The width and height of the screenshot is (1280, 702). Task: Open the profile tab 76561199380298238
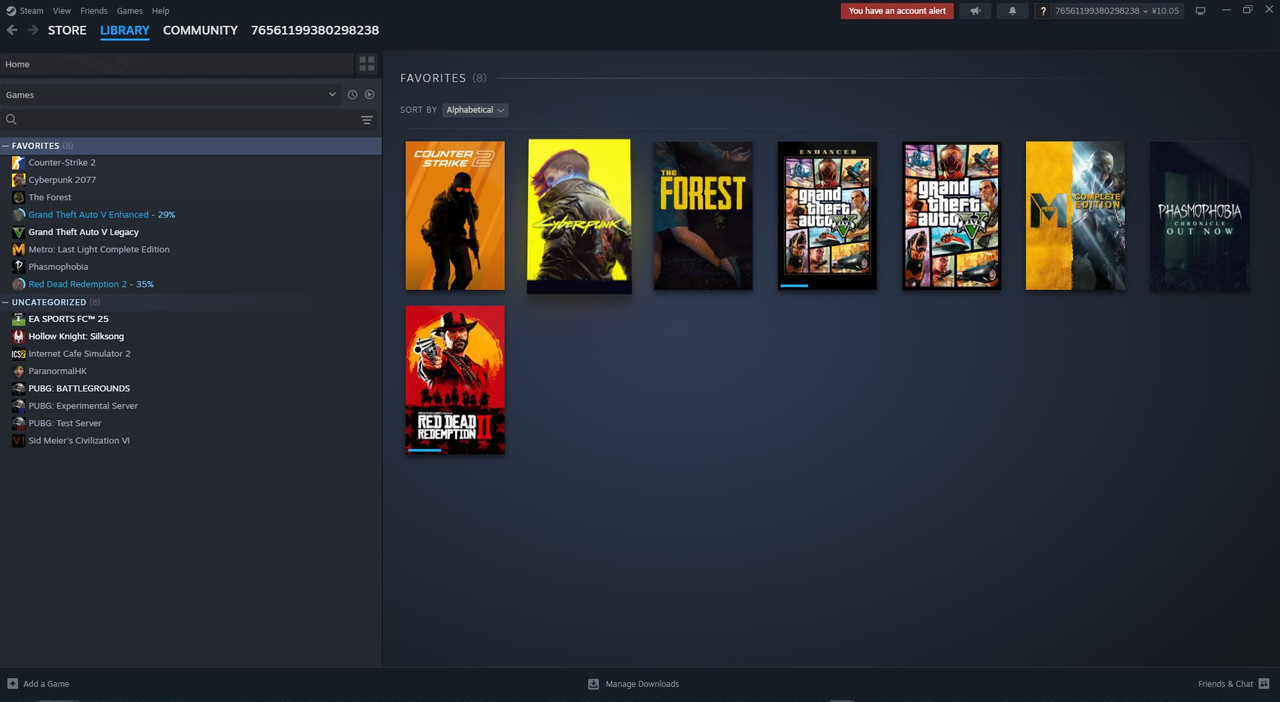315,30
